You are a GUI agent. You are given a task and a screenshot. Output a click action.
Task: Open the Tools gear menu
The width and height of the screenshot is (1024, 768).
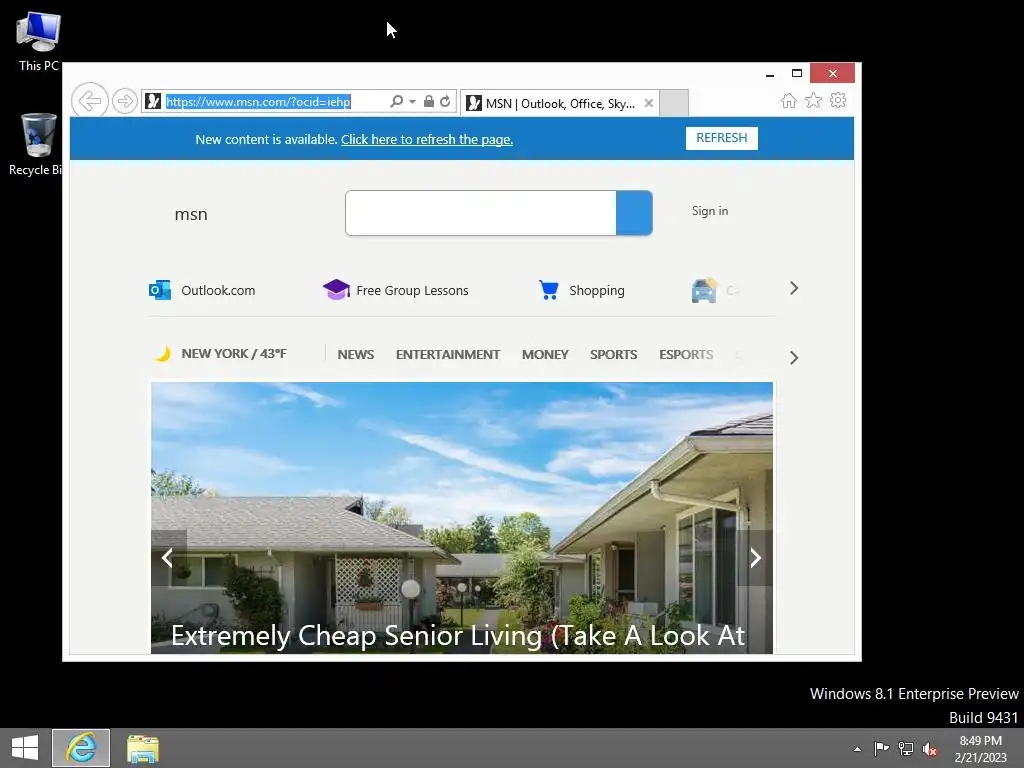pyautogui.click(x=838, y=101)
